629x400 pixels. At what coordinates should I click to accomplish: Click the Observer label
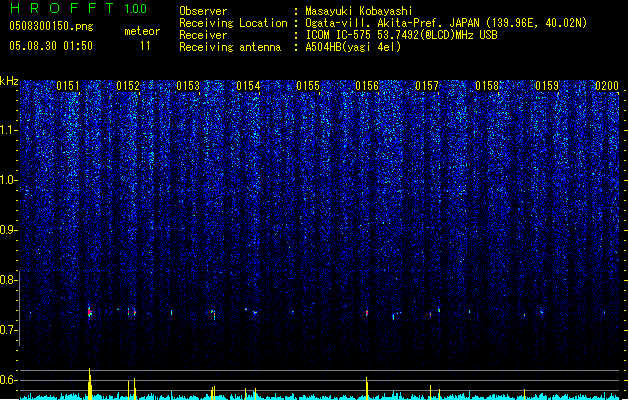tap(203, 11)
